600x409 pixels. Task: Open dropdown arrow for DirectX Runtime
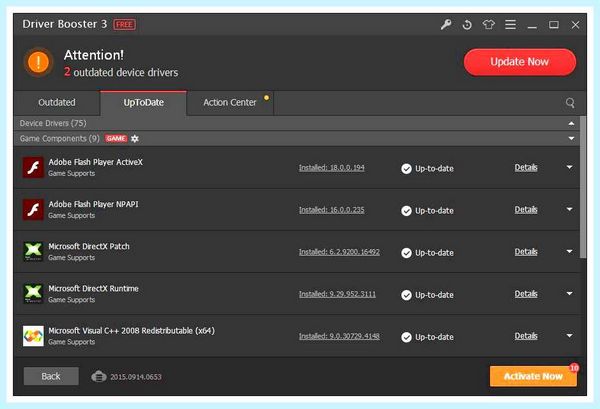tap(569, 294)
